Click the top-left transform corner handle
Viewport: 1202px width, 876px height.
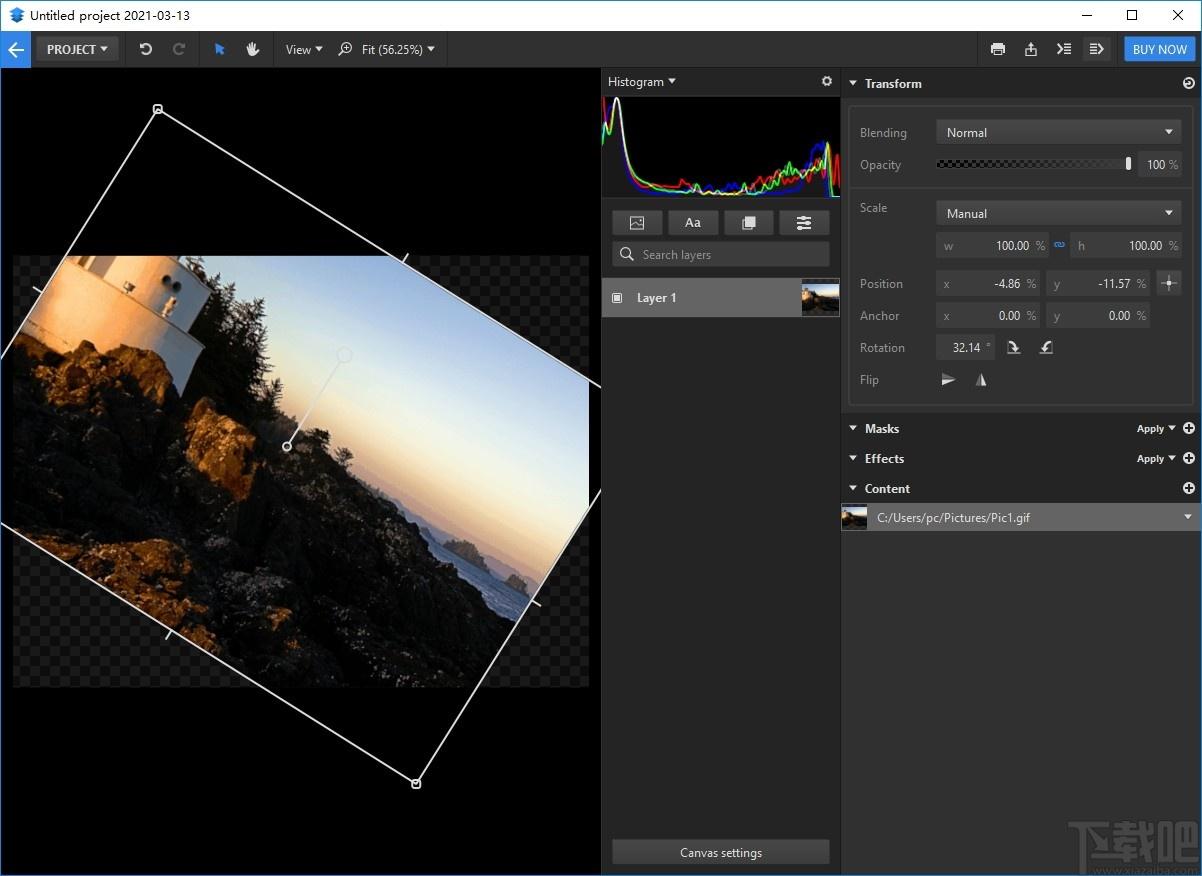tap(157, 109)
